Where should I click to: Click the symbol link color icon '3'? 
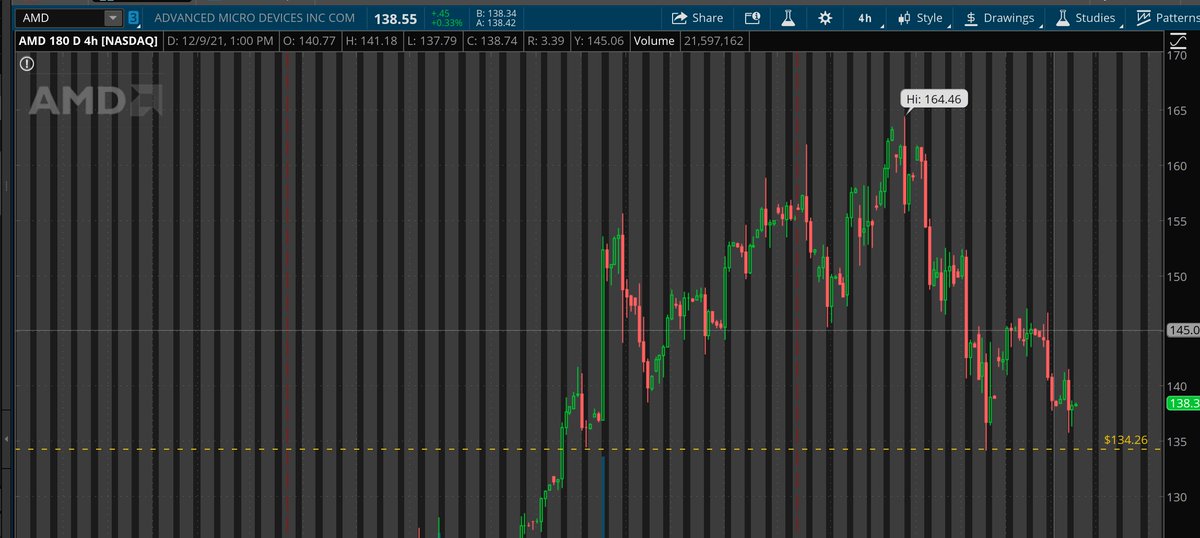(133, 18)
